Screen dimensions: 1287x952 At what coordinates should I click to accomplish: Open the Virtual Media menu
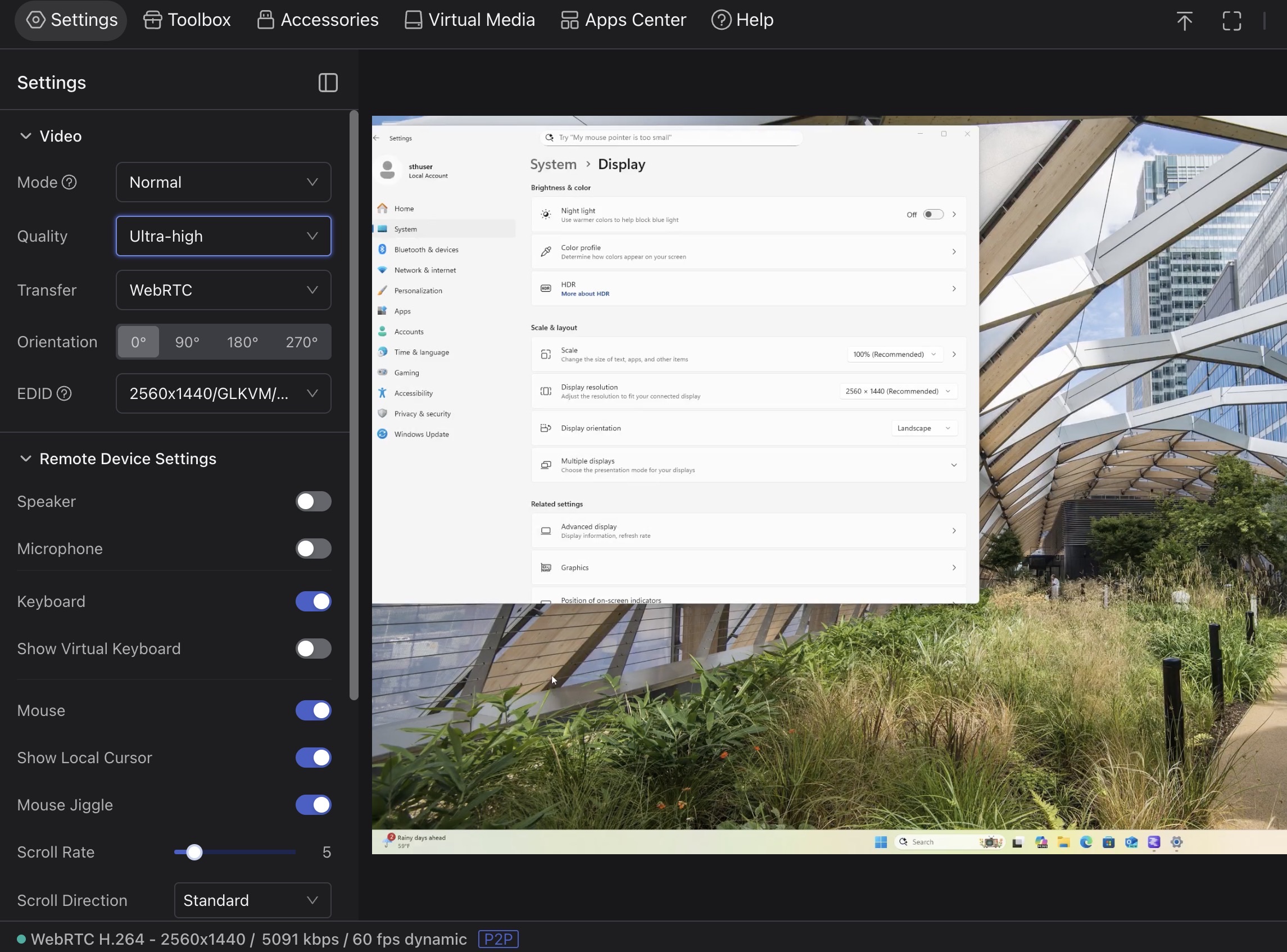(470, 20)
